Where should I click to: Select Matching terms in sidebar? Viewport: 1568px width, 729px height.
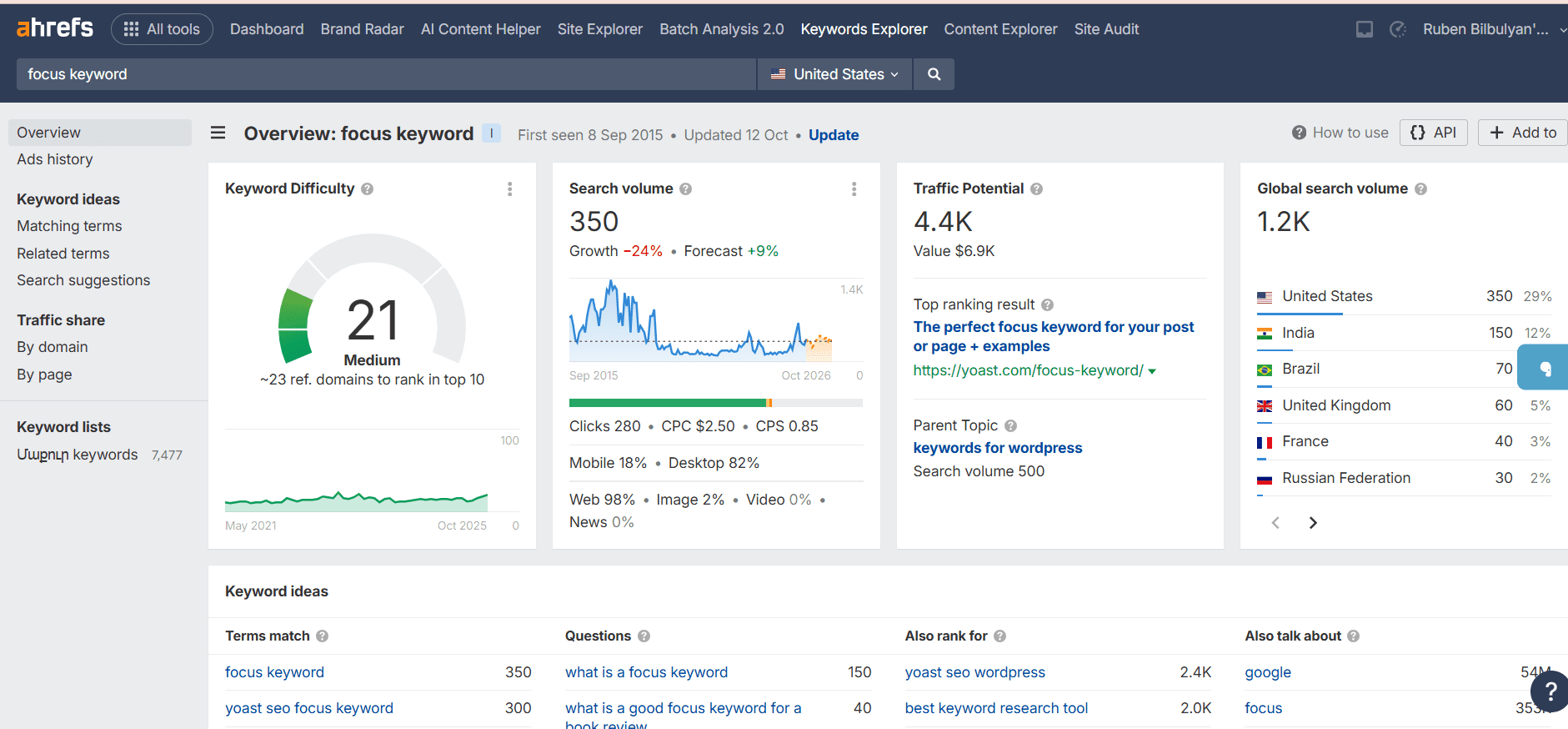tap(69, 226)
